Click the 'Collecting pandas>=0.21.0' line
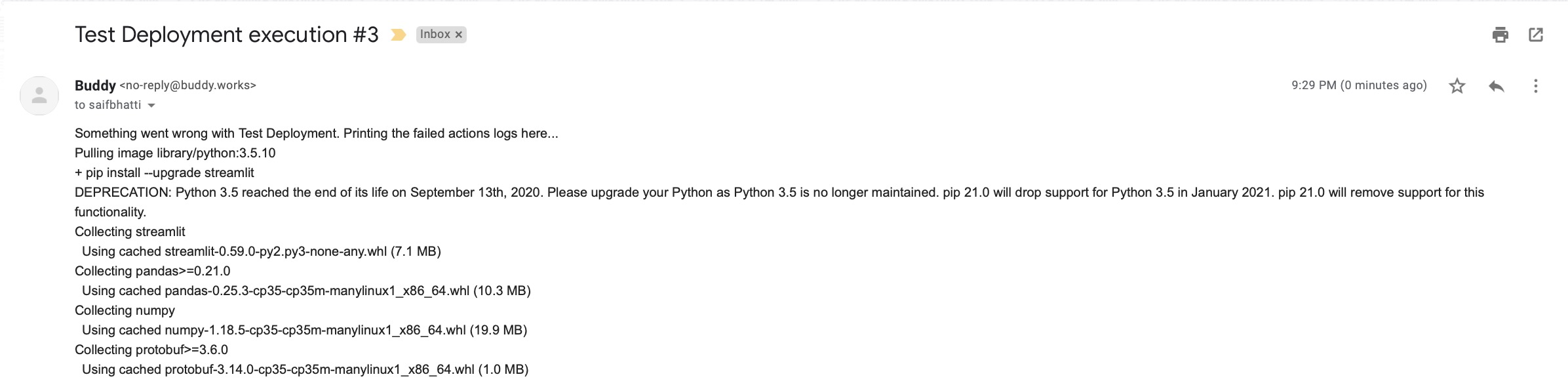This screenshot has height=383, width=1568. pyautogui.click(x=153, y=271)
